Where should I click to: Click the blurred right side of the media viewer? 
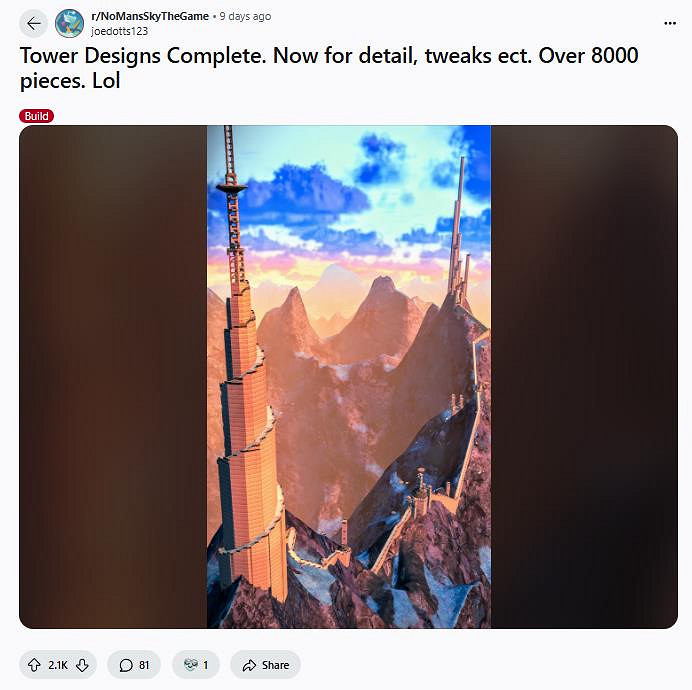584,377
